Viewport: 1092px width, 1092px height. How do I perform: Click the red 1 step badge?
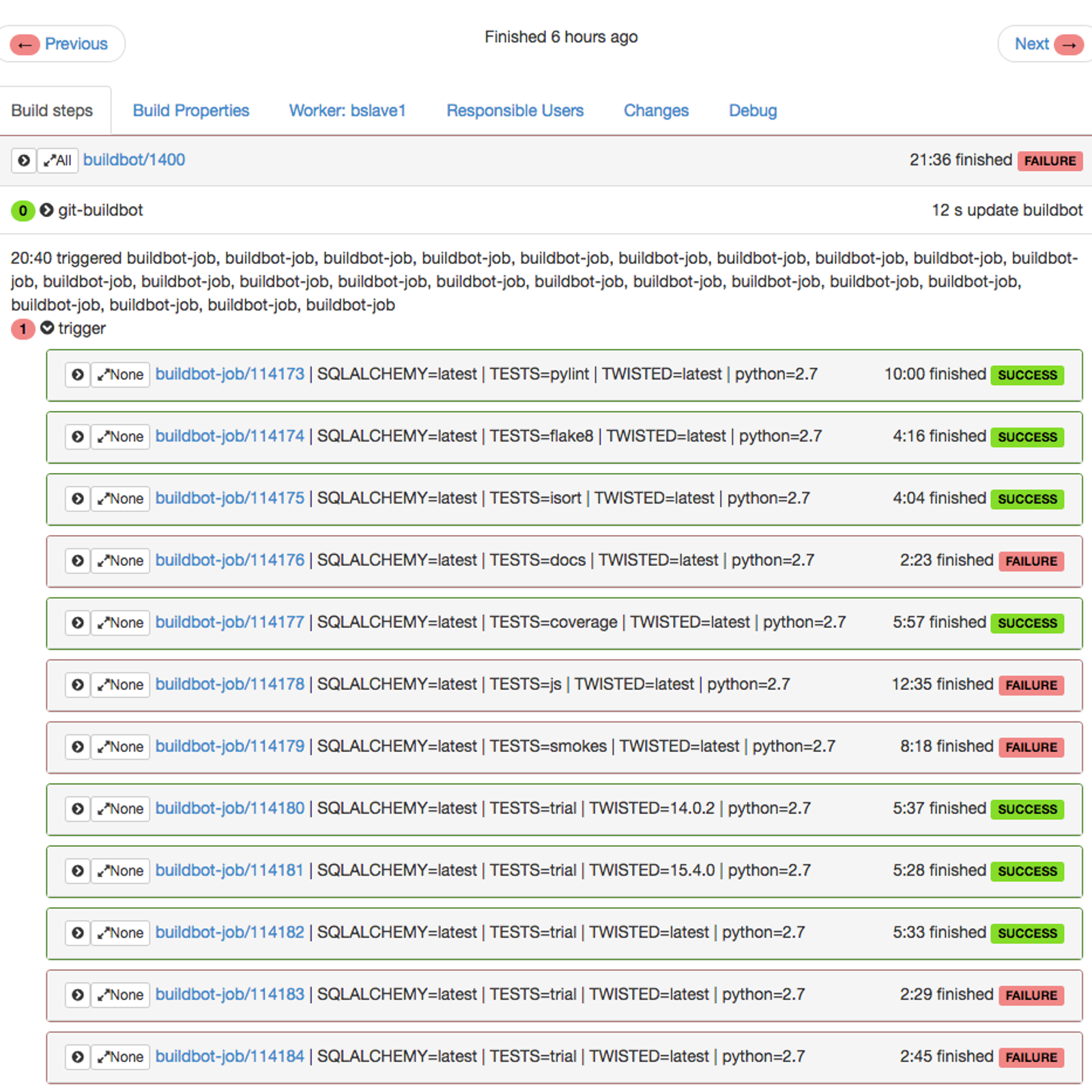coord(23,329)
